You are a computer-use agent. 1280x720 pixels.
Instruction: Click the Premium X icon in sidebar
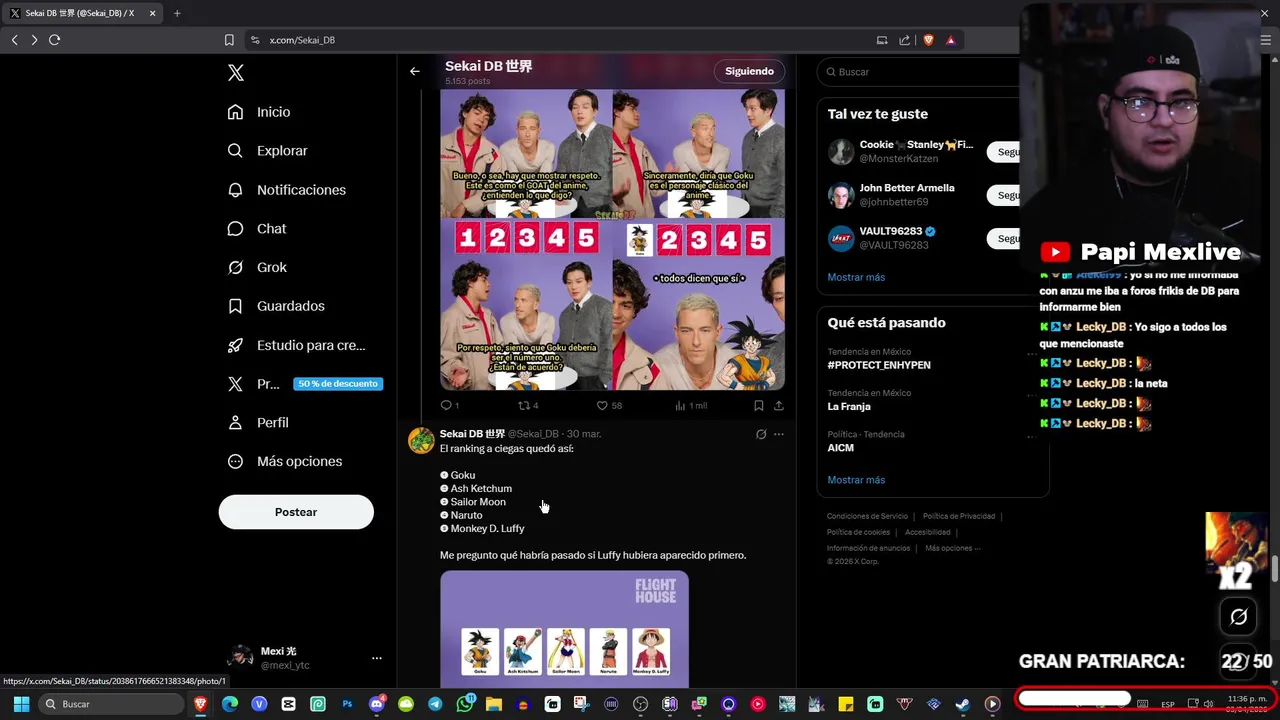pyautogui.click(x=235, y=384)
